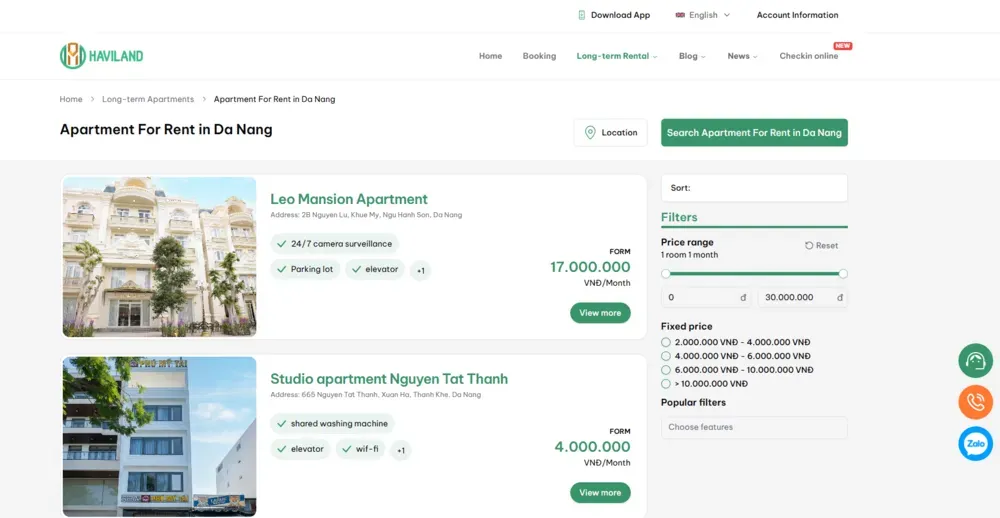Click checkmark on wif-fi tag
1000x518 pixels.
pos(346,449)
